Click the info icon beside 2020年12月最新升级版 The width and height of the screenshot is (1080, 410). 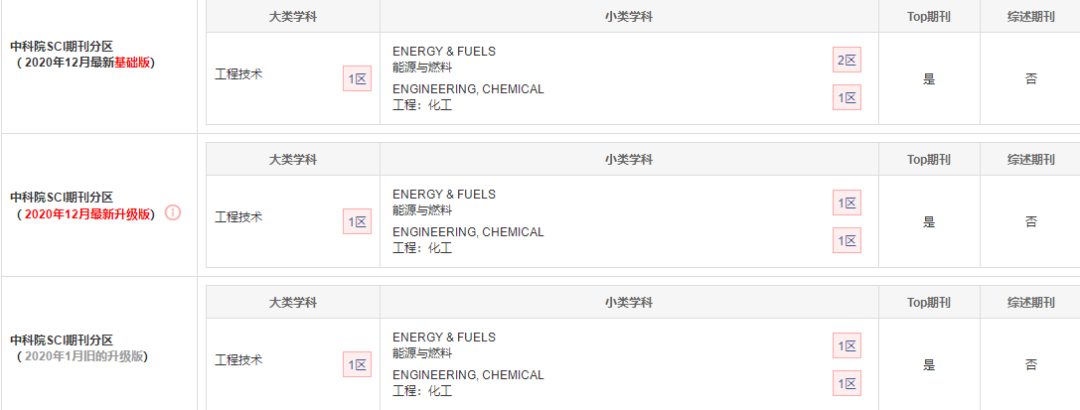(x=173, y=214)
